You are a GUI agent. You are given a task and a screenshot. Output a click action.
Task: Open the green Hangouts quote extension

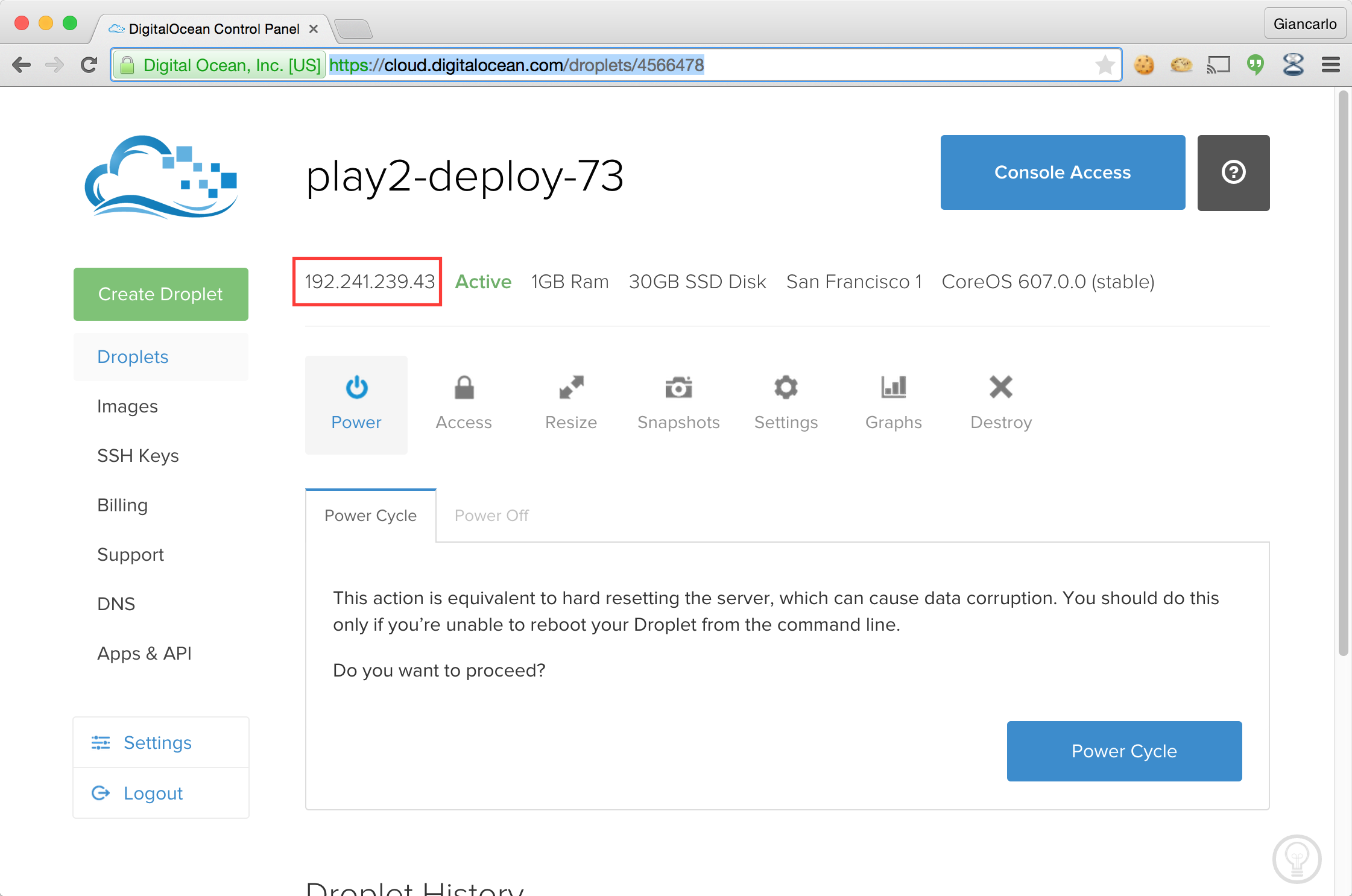1256,65
